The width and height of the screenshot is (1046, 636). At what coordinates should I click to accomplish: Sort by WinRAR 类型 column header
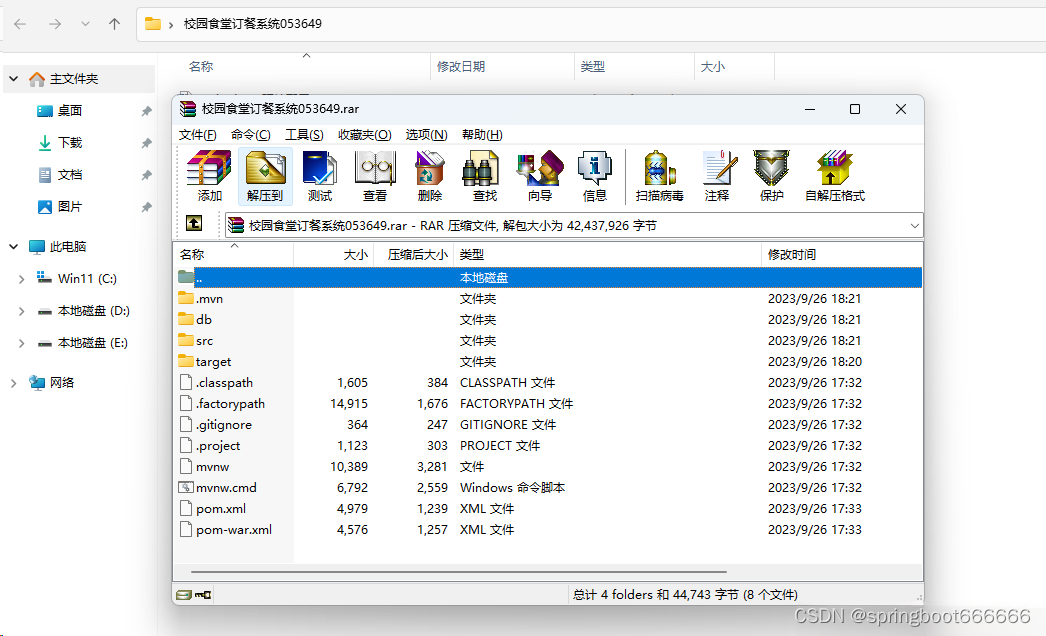607,254
